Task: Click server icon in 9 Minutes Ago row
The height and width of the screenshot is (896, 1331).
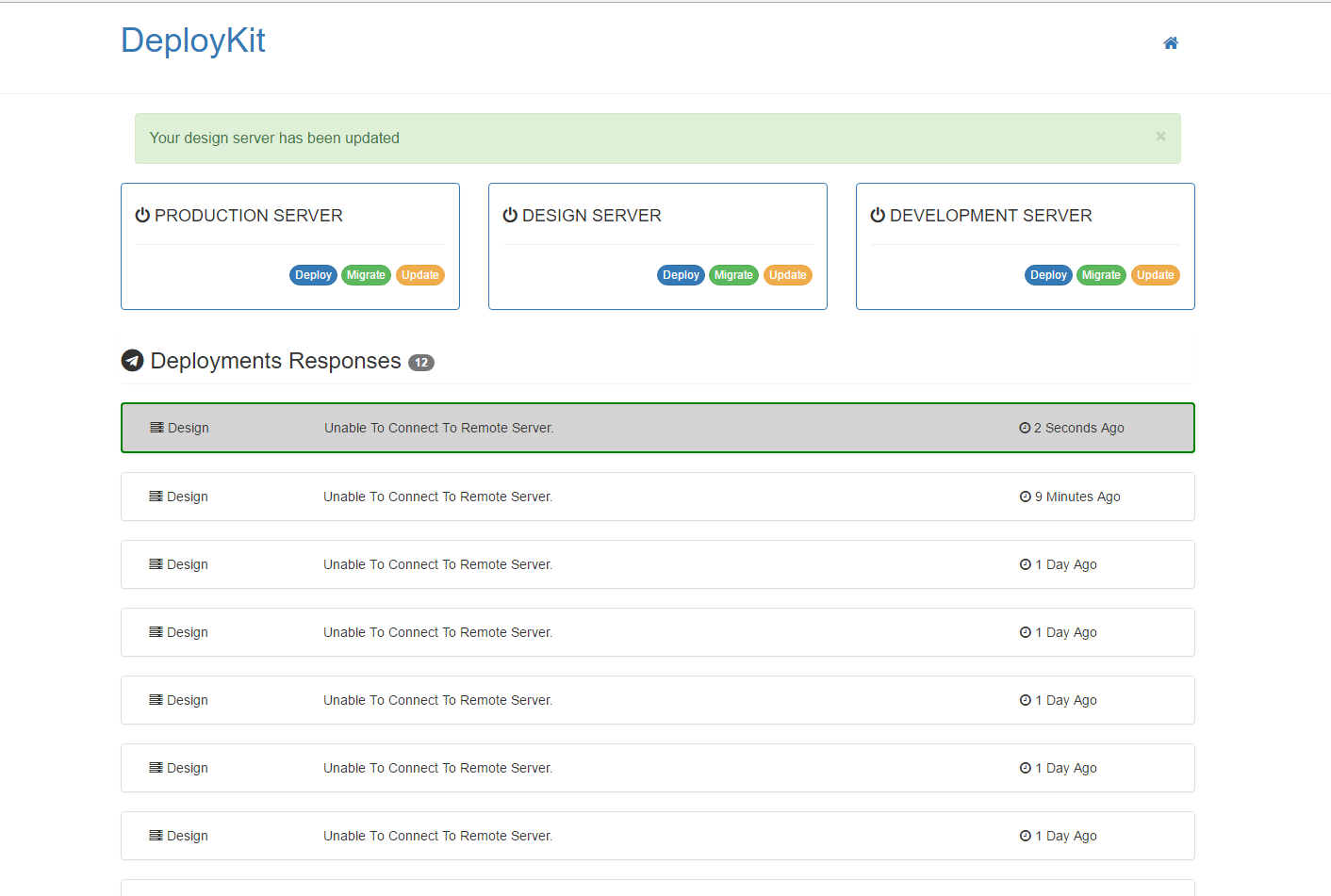Action: coord(156,497)
